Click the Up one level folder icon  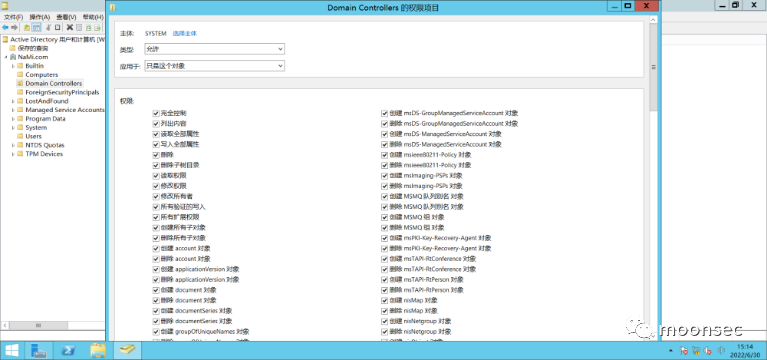pyautogui.click(x=27, y=27)
